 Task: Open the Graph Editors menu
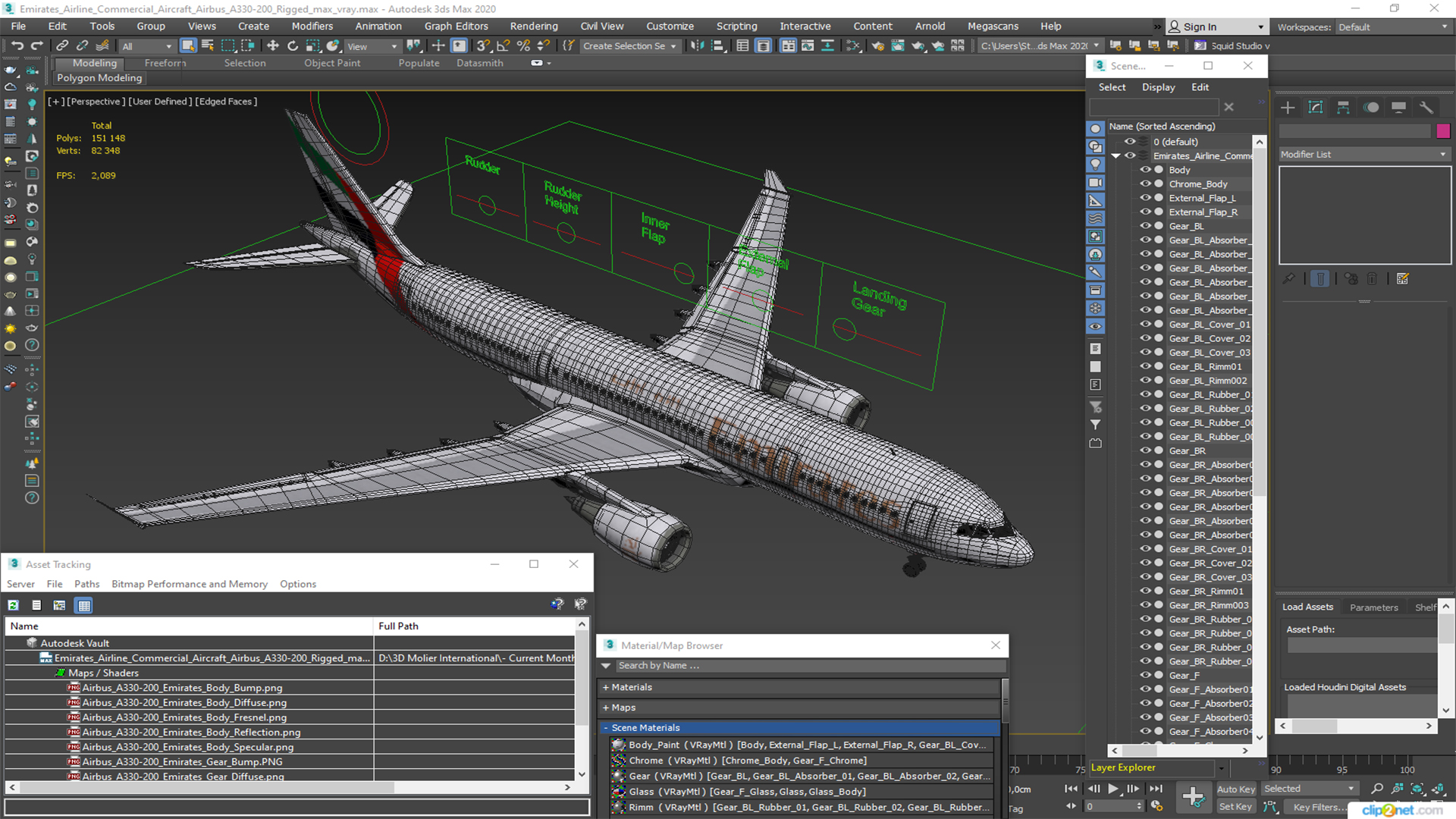tap(456, 27)
